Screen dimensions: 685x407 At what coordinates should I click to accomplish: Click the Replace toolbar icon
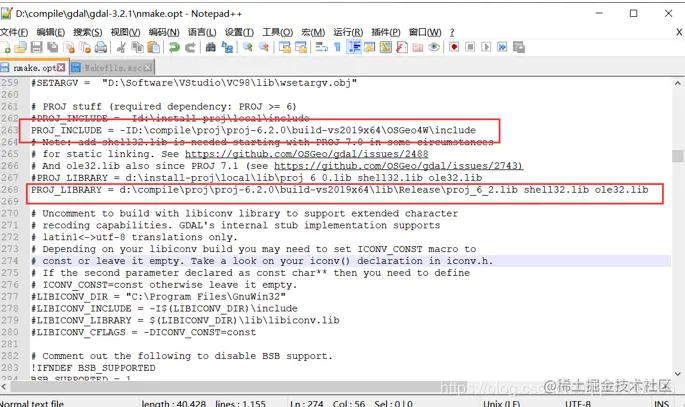[x=227, y=47]
